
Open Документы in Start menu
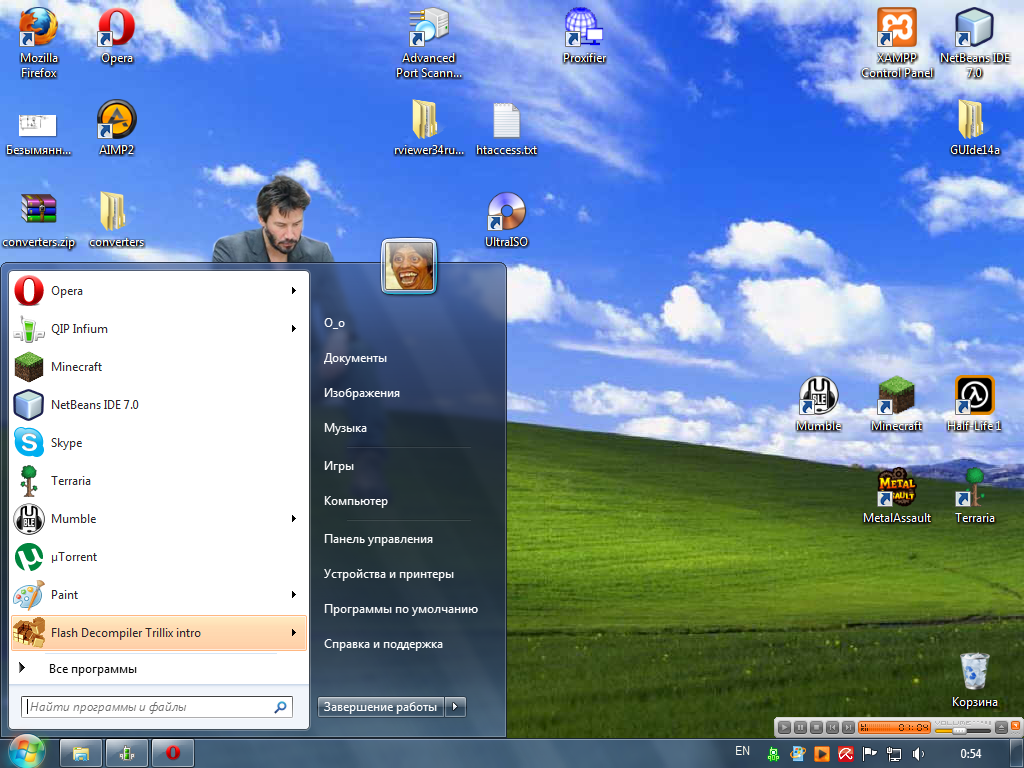355,358
